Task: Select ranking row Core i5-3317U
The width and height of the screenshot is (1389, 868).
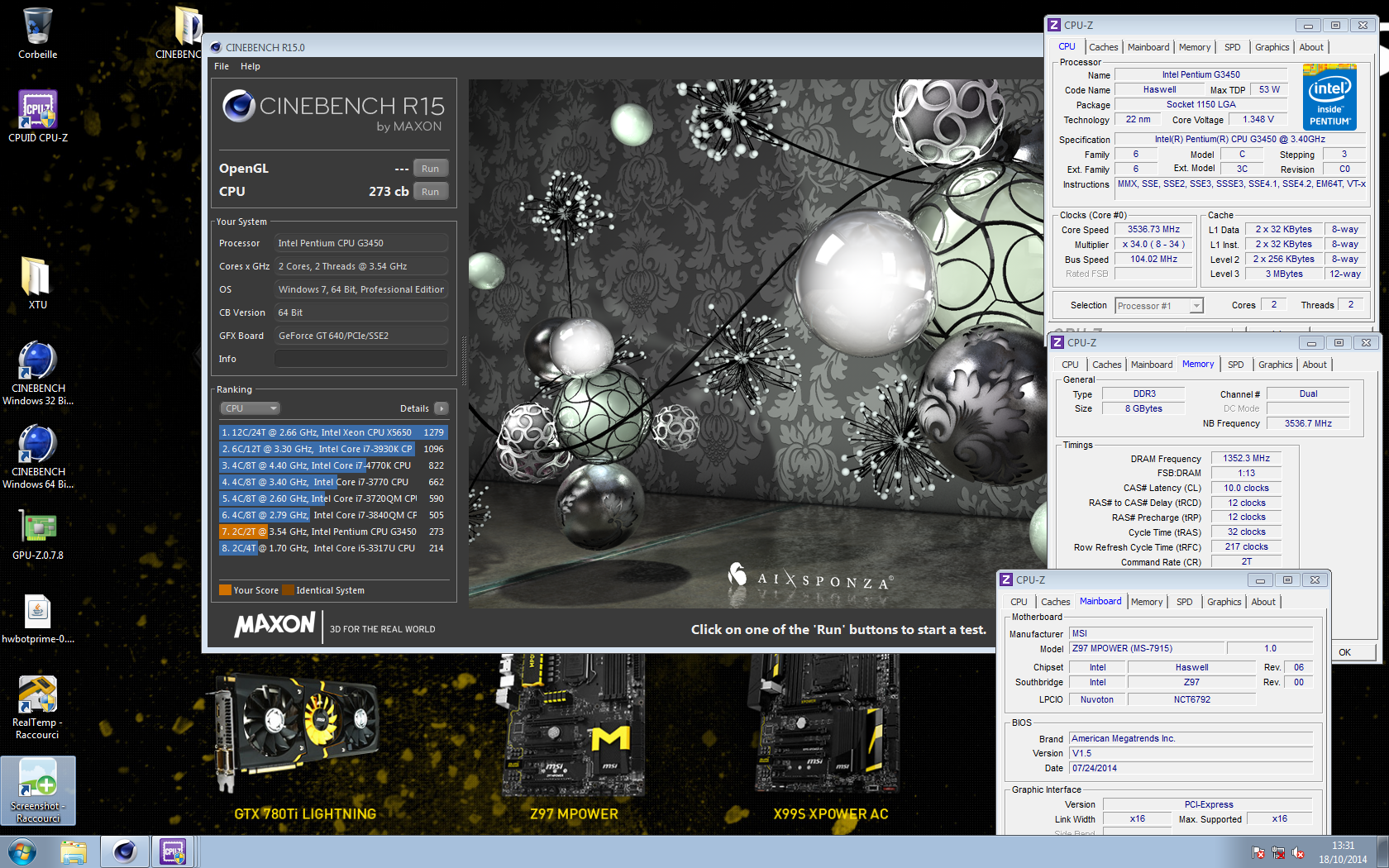Action: [333, 548]
